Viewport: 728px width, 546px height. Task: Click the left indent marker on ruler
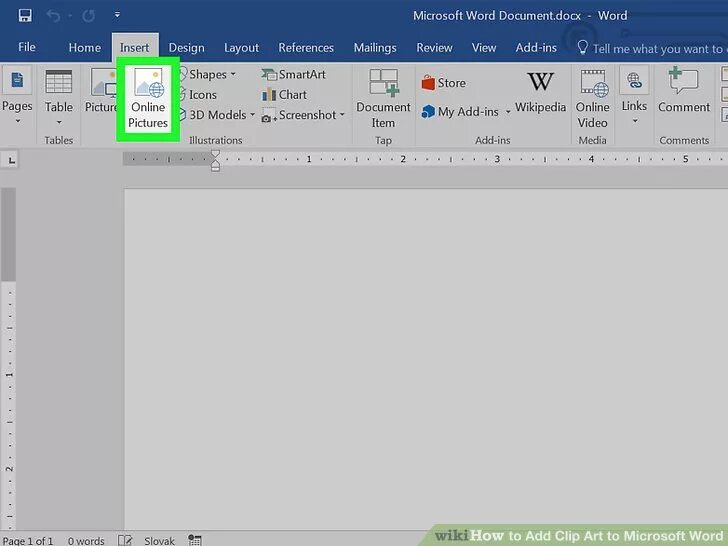pyautogui.click(x=215, y=167)
